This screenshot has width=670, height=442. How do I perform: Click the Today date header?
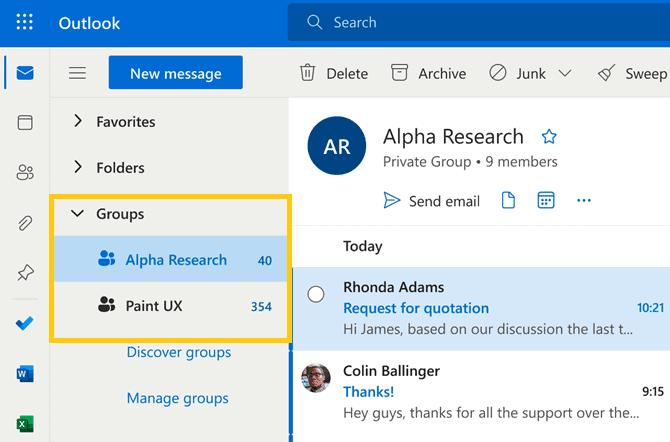[363, 246]
